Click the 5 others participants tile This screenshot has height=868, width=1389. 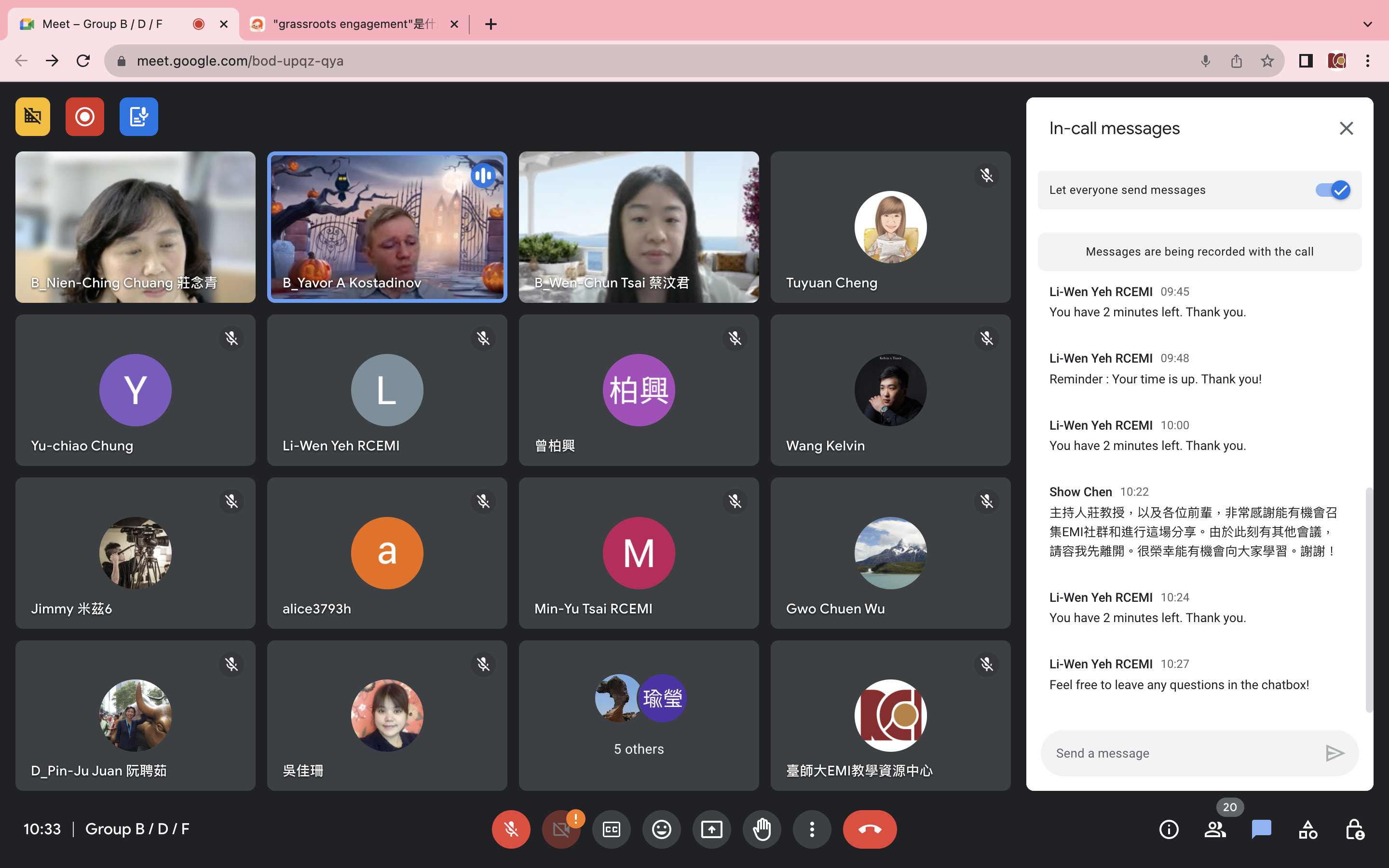(x=638, y=715)
